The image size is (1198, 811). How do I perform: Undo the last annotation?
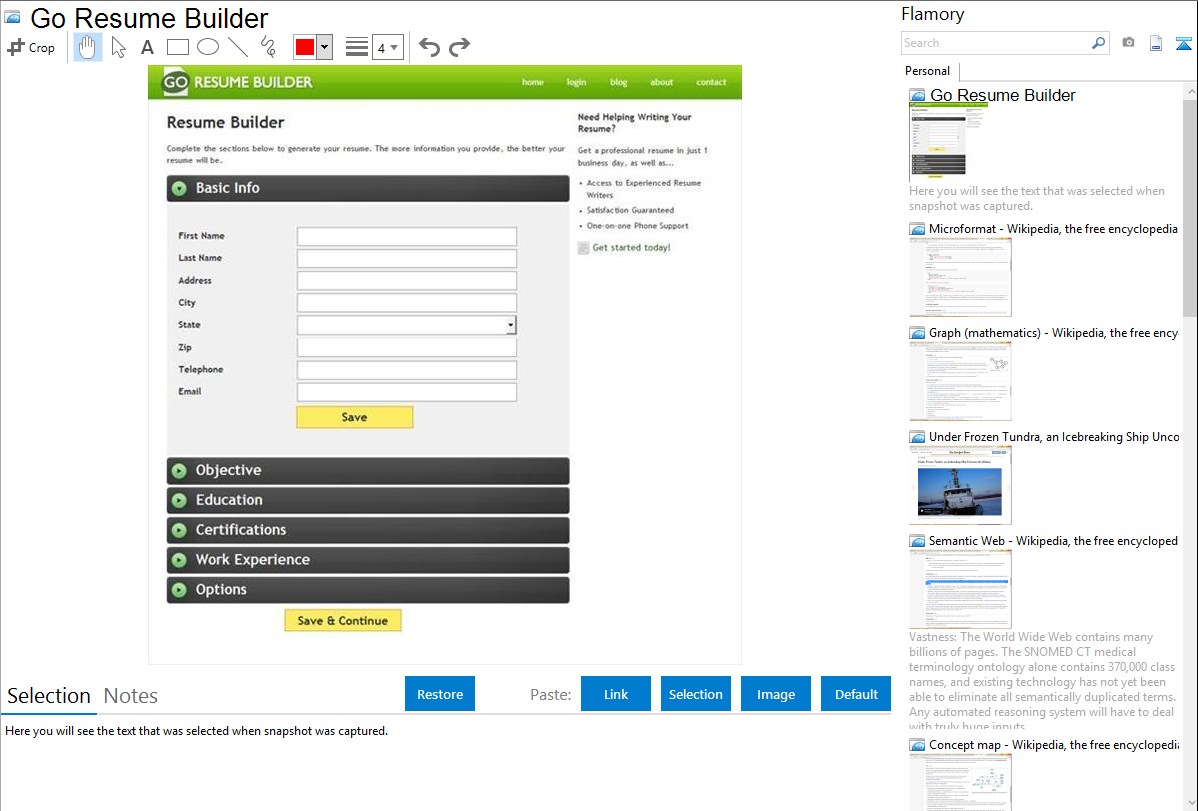429,47
